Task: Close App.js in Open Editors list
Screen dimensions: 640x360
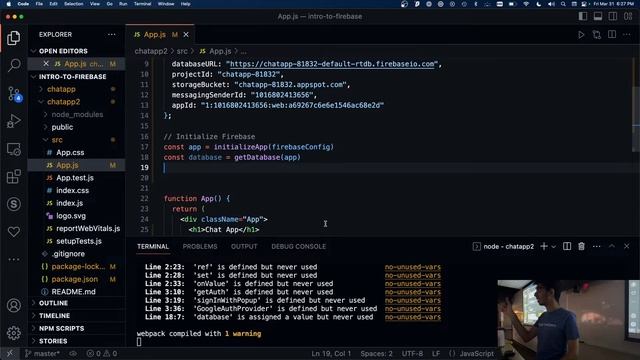Action: click(46, 64)
